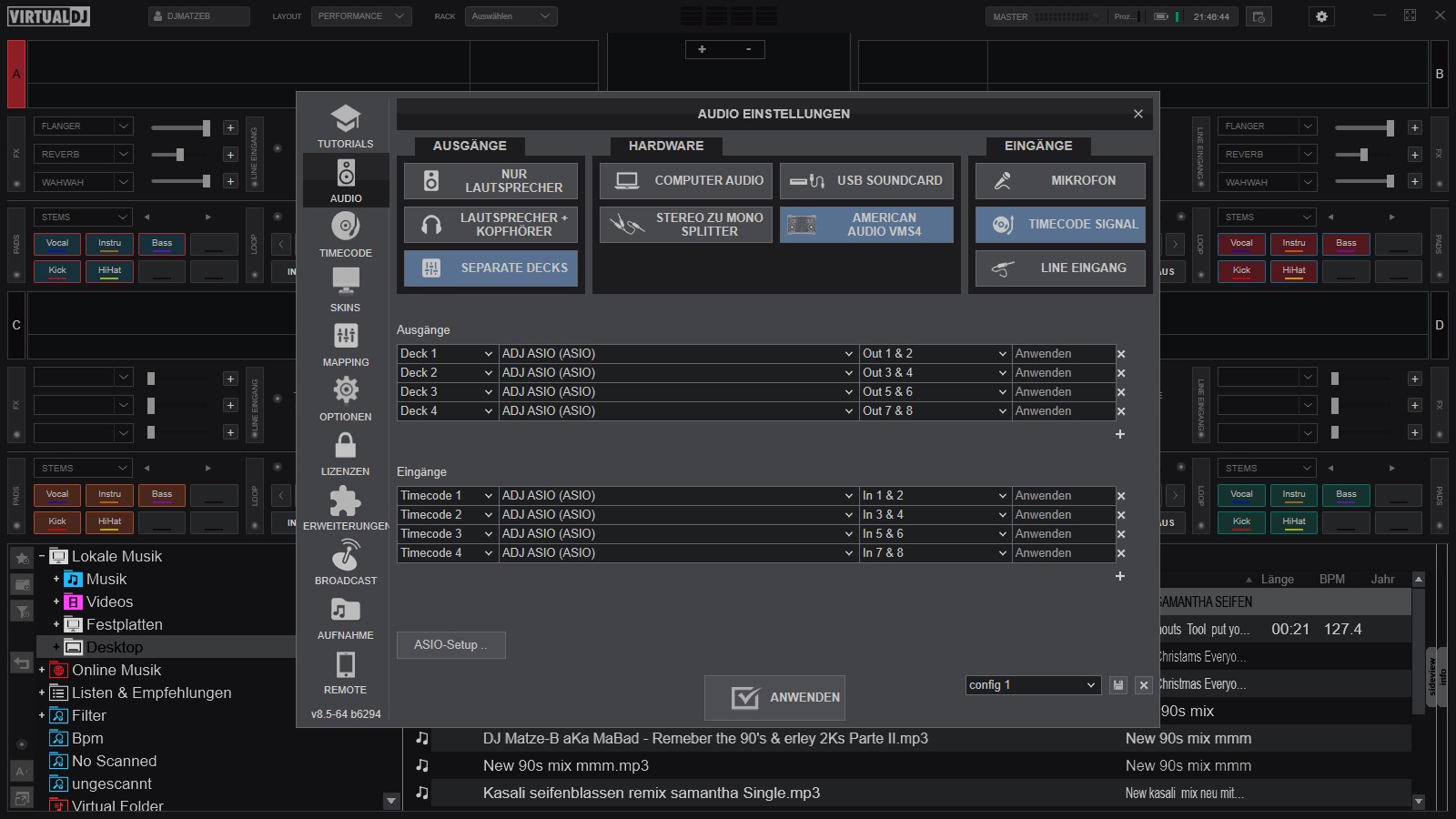Sort the file list by BPM column
Viewport: 1456px width, 819px height.
(1331, 579)
